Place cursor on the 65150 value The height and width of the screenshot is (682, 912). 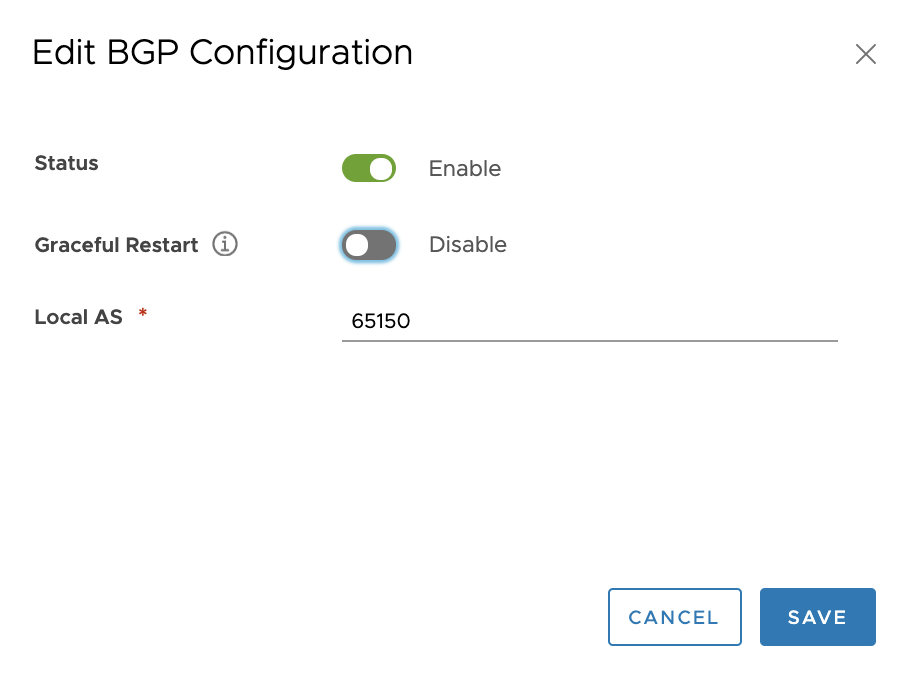380,321
